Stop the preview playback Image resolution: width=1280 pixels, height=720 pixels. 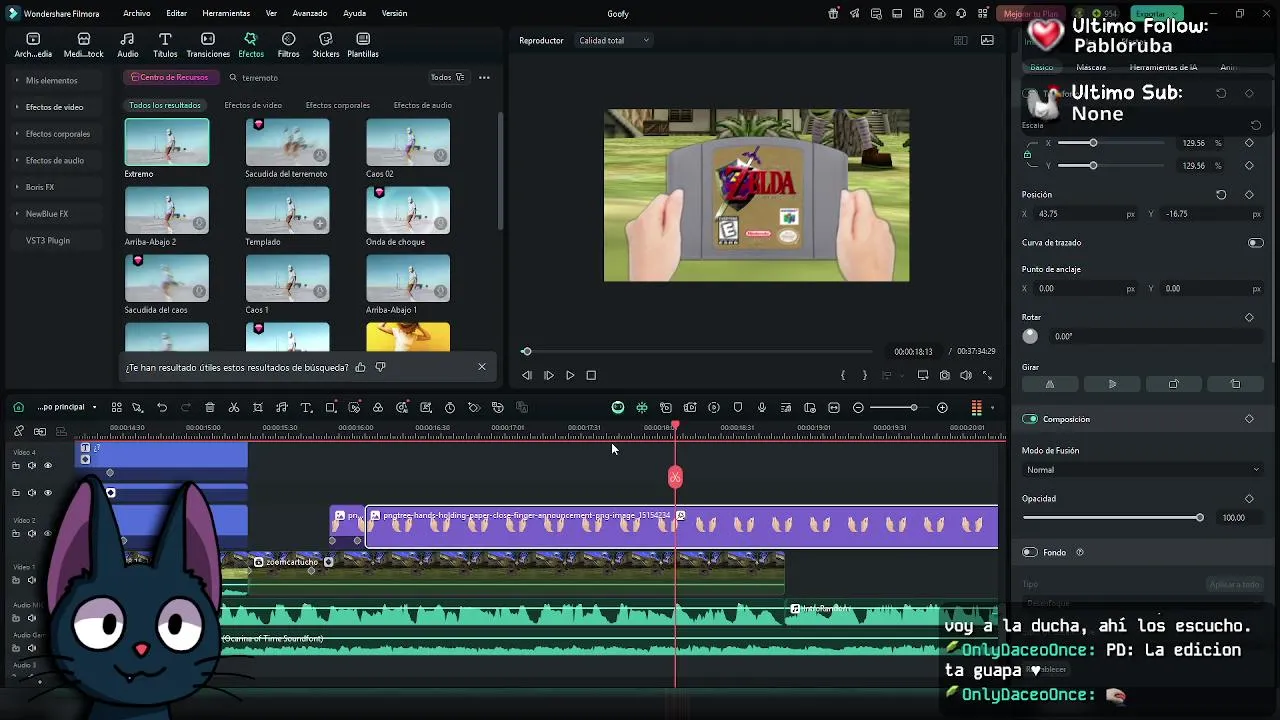(x=591, y=376)
